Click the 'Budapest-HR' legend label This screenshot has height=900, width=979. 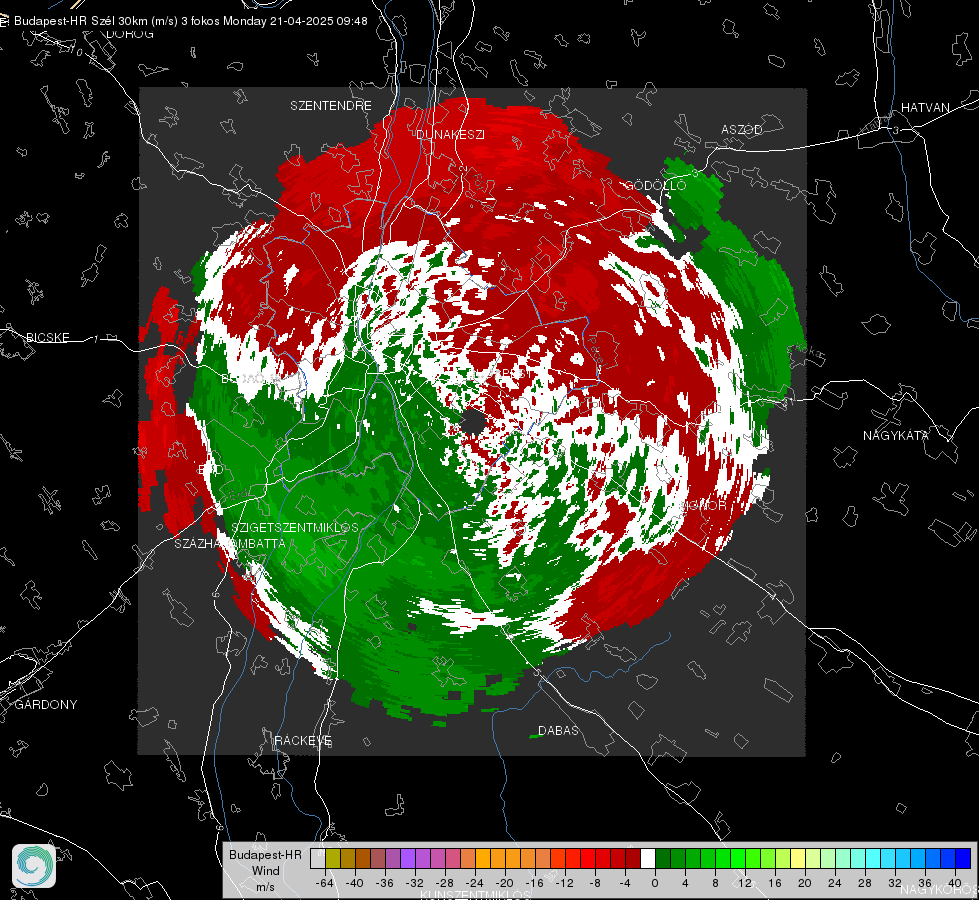[x=265, y=854]
